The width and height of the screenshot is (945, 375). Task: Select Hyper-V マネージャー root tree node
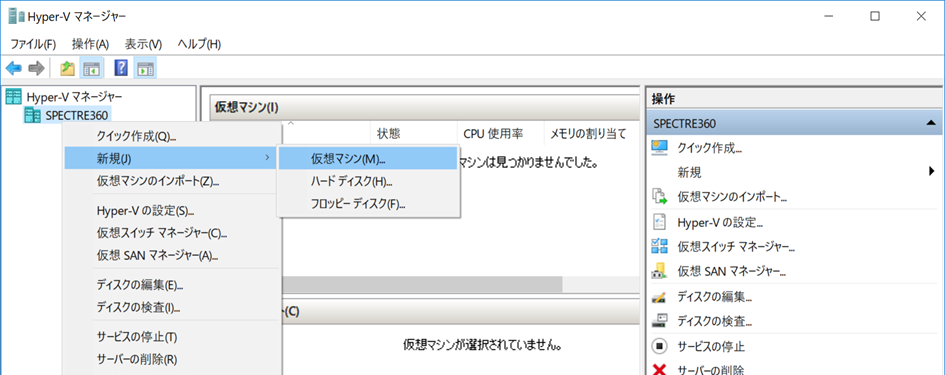[74, 96]
